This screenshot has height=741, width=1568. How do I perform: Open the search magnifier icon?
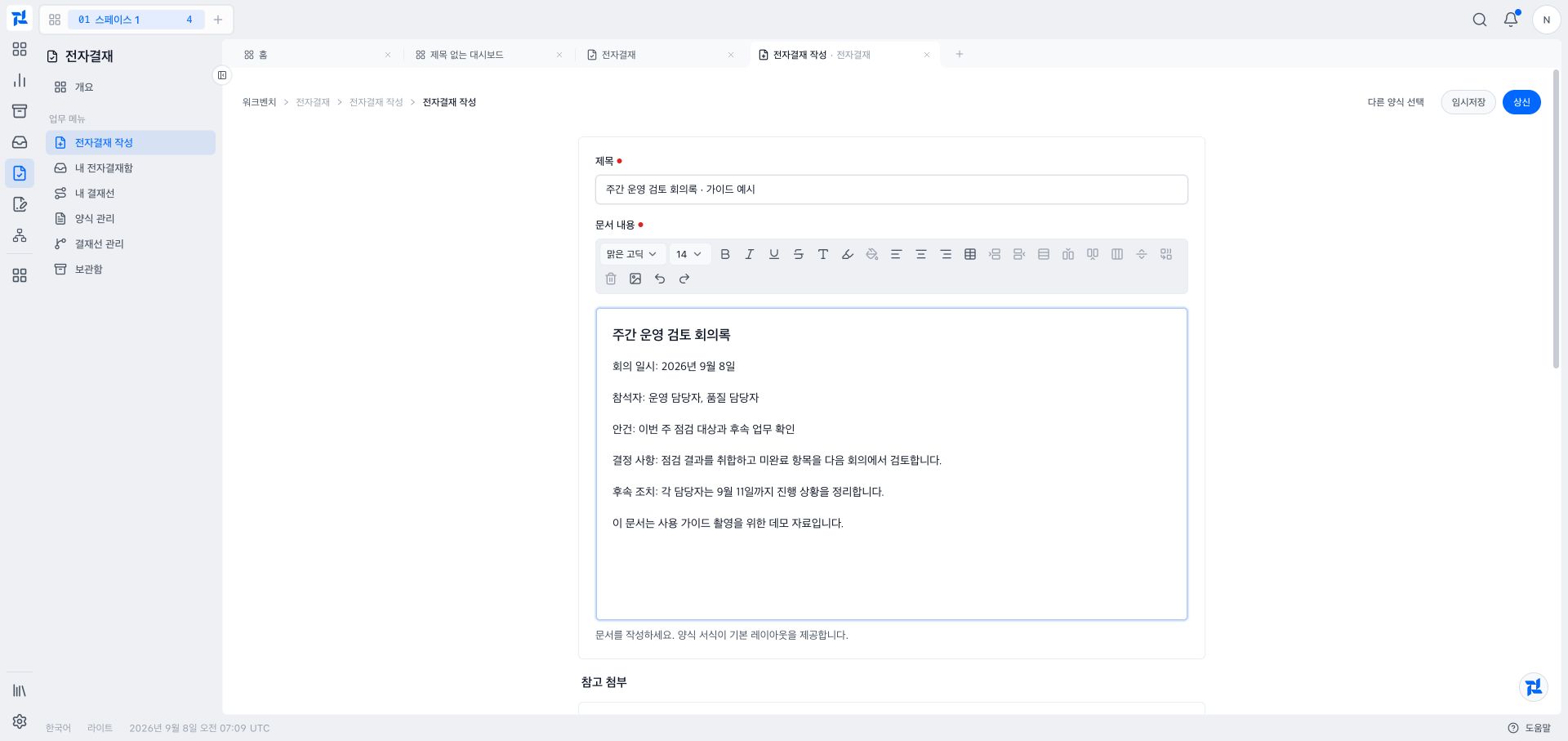1479,20
